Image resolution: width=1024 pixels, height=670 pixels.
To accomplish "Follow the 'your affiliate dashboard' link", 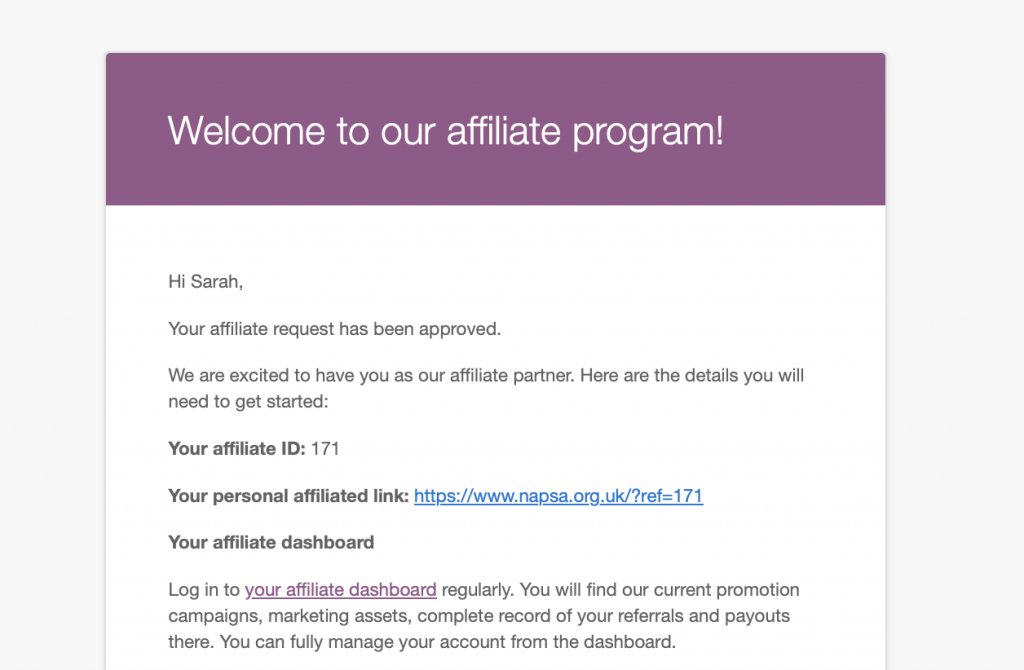I will [340, 589].
